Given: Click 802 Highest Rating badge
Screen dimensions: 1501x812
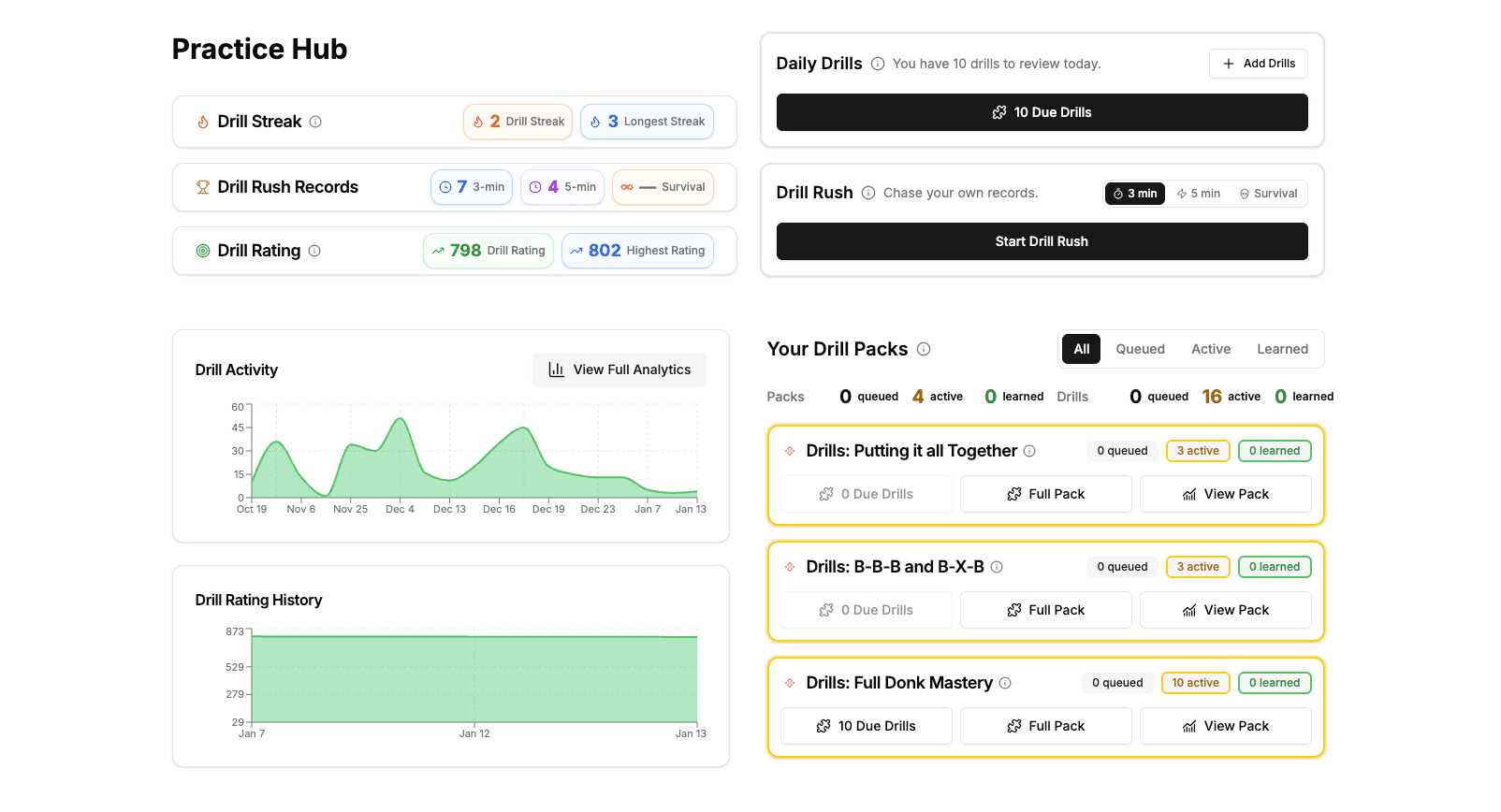Looking at the screenshot, I should 637,251.
